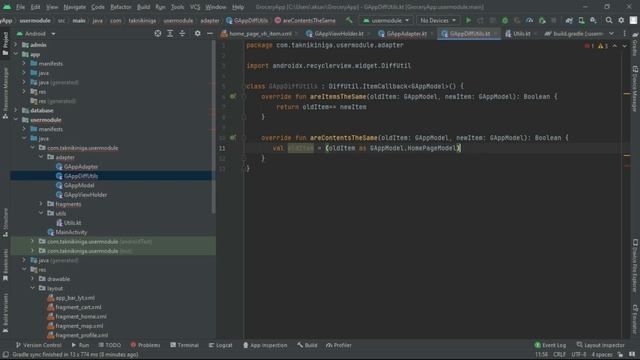The width and height of the screenshot is (640, 360).
Task: Go to next highlighted error arrow
Action: pyautogui.click(x=624, y=46)
